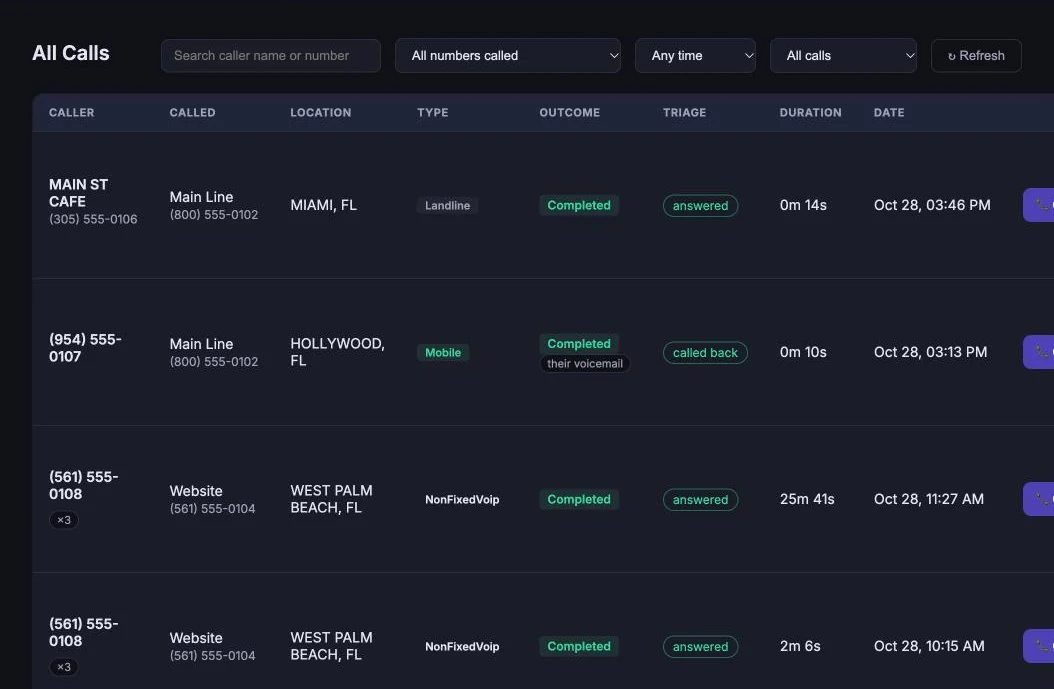Click the answered badge in the 10:15 AM row

coord(700,647)
